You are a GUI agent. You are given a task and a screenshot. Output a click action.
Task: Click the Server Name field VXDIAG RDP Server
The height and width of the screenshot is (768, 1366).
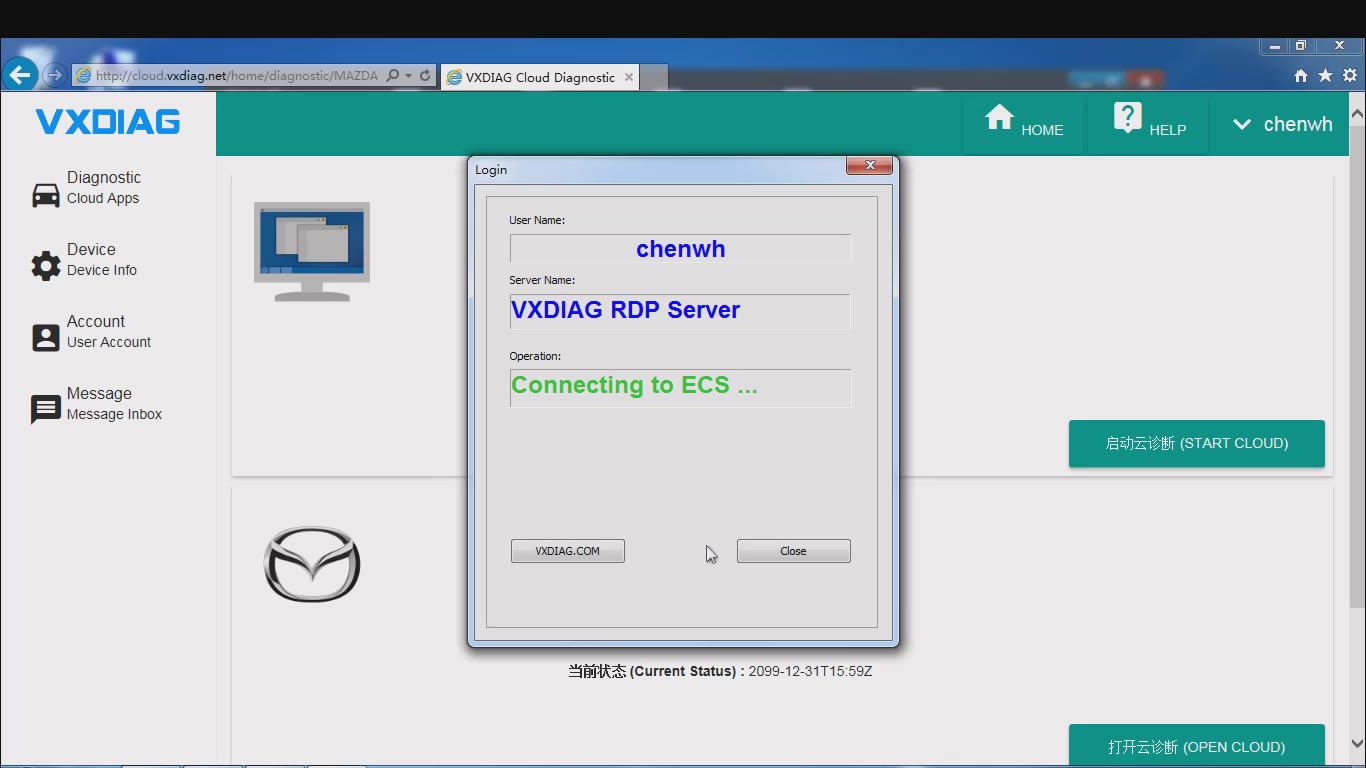click(x=680, y=310)
